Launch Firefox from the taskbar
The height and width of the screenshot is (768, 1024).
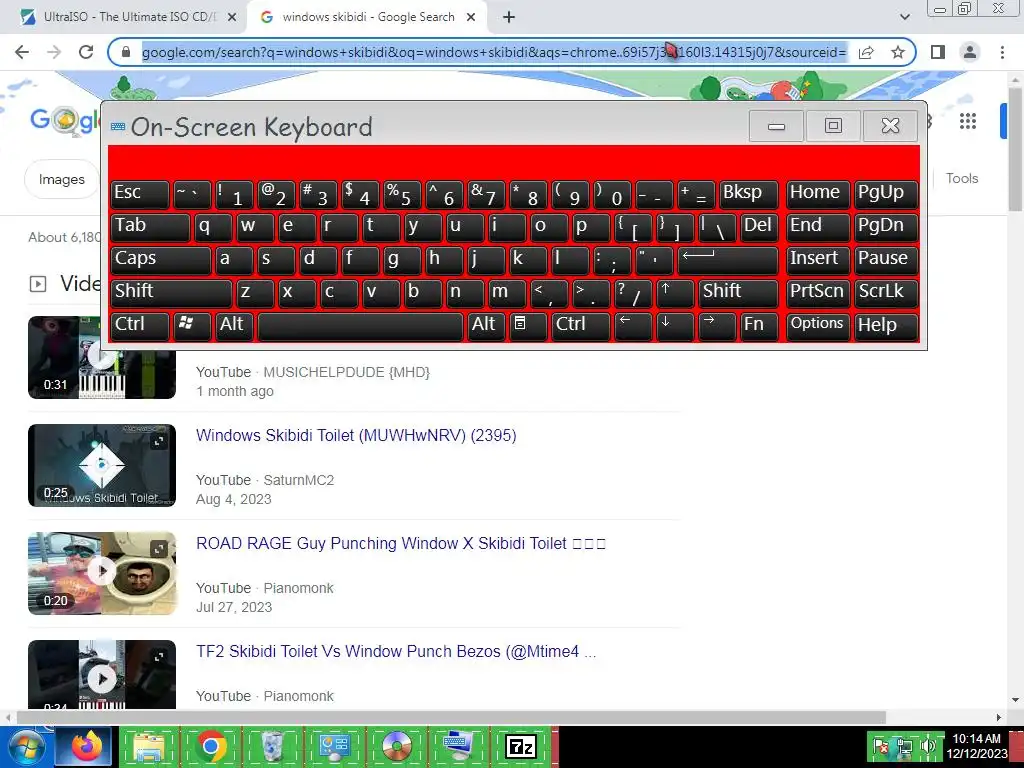tap(86, 747)
